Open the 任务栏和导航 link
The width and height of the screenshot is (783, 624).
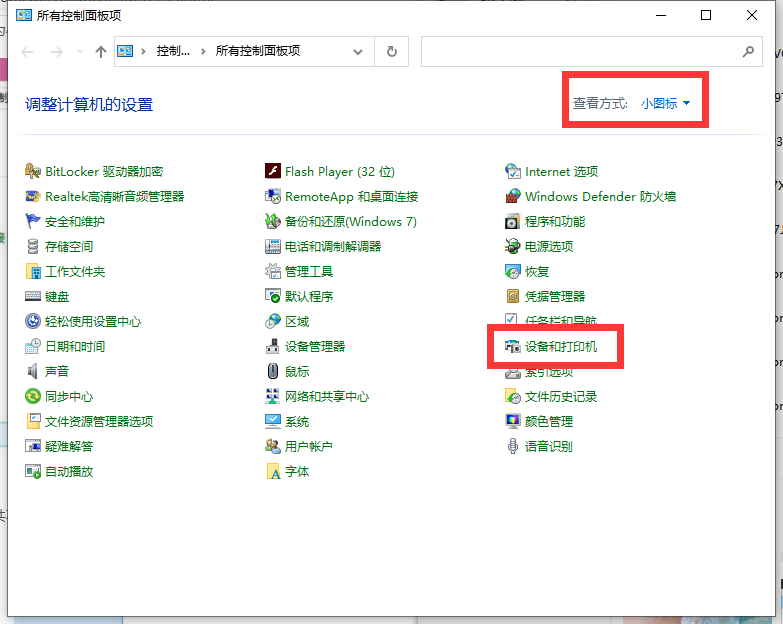point(560,320)
